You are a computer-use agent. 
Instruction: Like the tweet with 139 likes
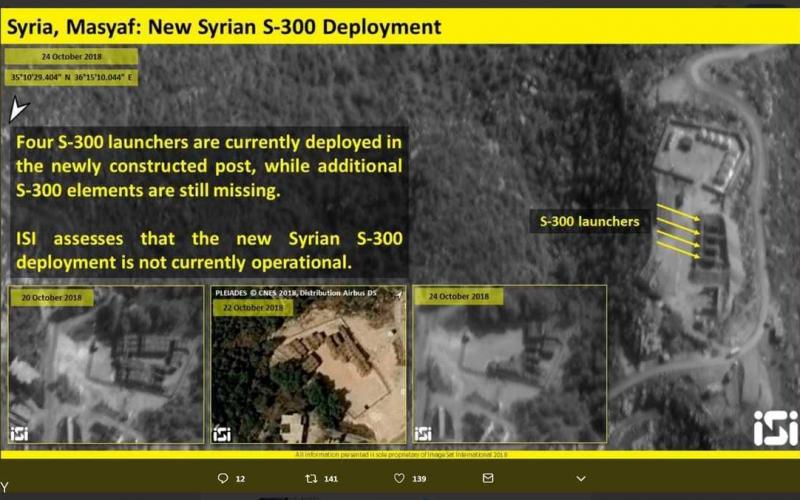click(x=399, y=478)
